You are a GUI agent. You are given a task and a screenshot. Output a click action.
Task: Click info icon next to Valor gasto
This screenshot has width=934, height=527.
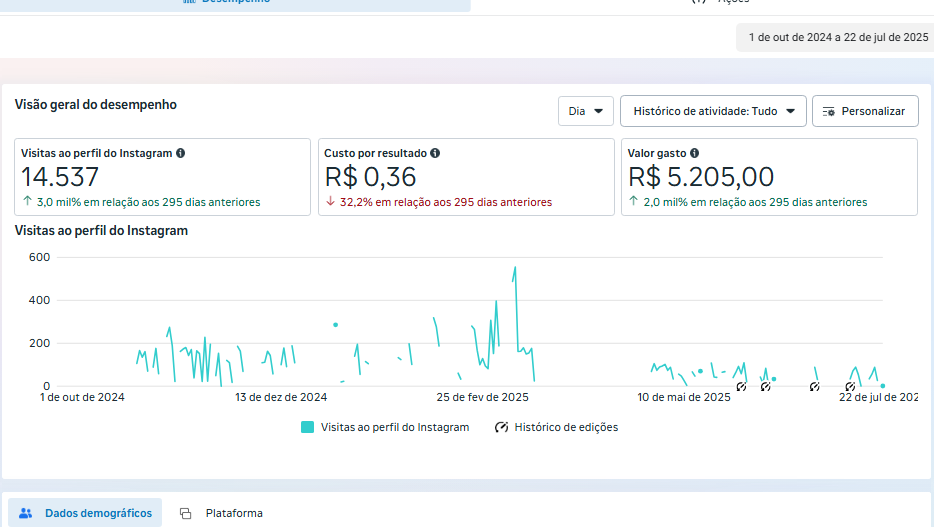[694, 153]
